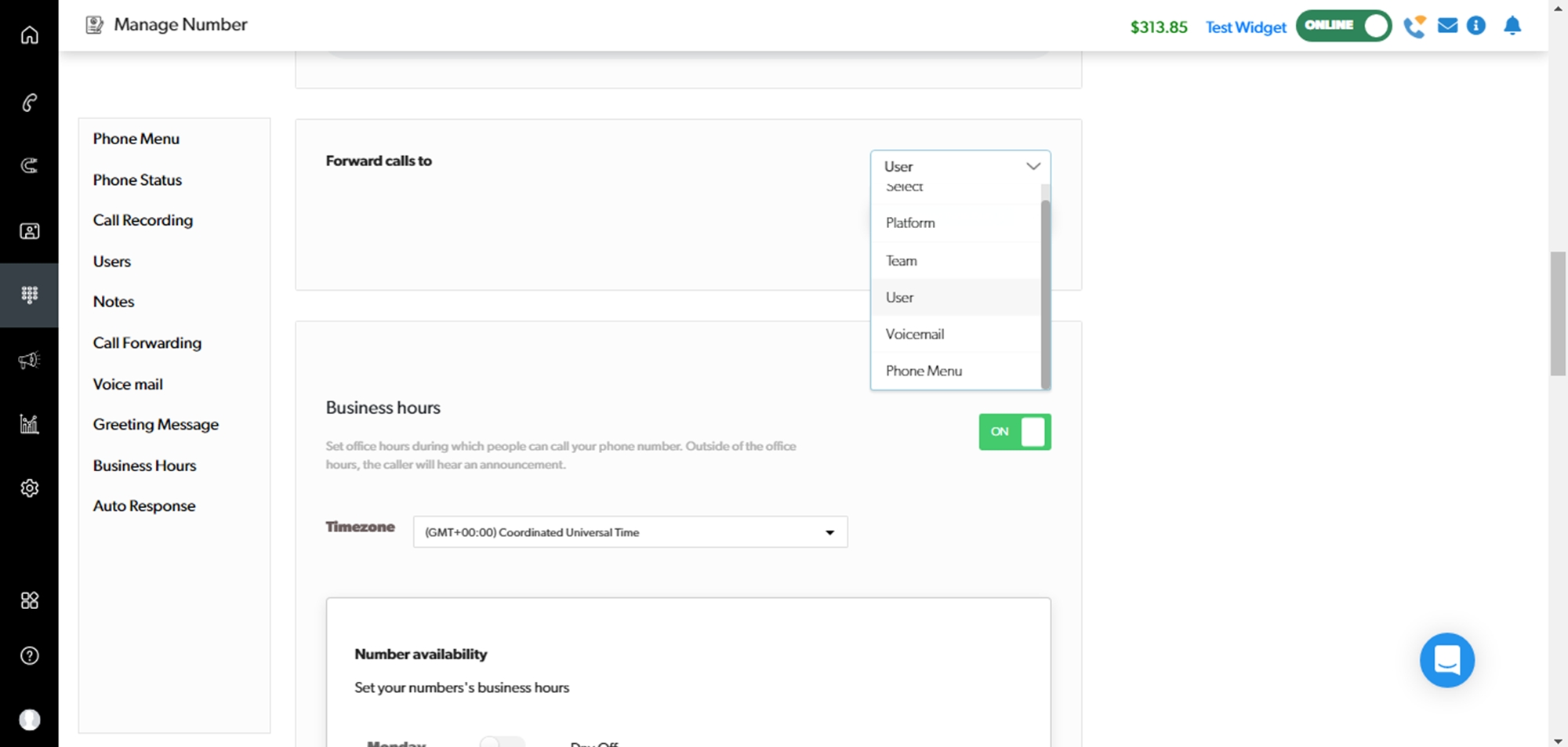
Task: Go to Greeting Message section
Action: pyautogui.click(x=156, y=425)
